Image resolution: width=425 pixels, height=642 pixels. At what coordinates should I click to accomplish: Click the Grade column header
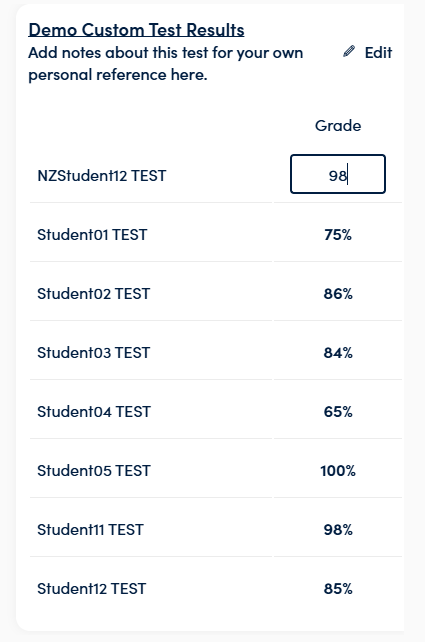(x=338, y=125)
